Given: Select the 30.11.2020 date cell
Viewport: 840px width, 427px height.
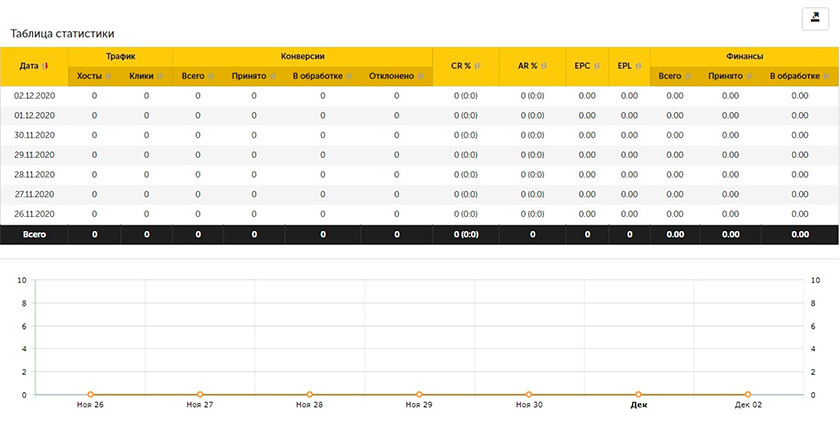Looking at the screenshot, I should pos(34,135).
